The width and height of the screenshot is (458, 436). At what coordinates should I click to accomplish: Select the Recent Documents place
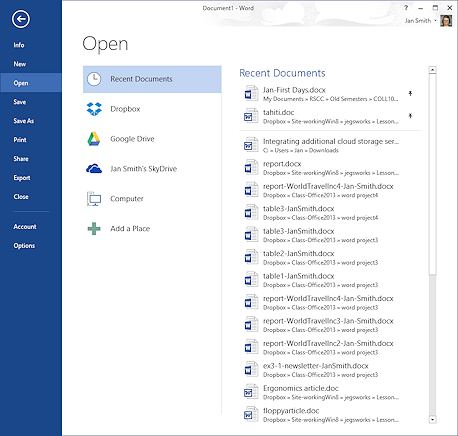(x=152, y=79)
